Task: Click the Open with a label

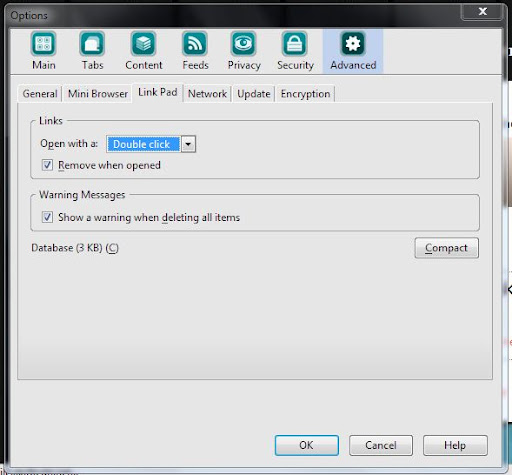Action: pos(69,144)
